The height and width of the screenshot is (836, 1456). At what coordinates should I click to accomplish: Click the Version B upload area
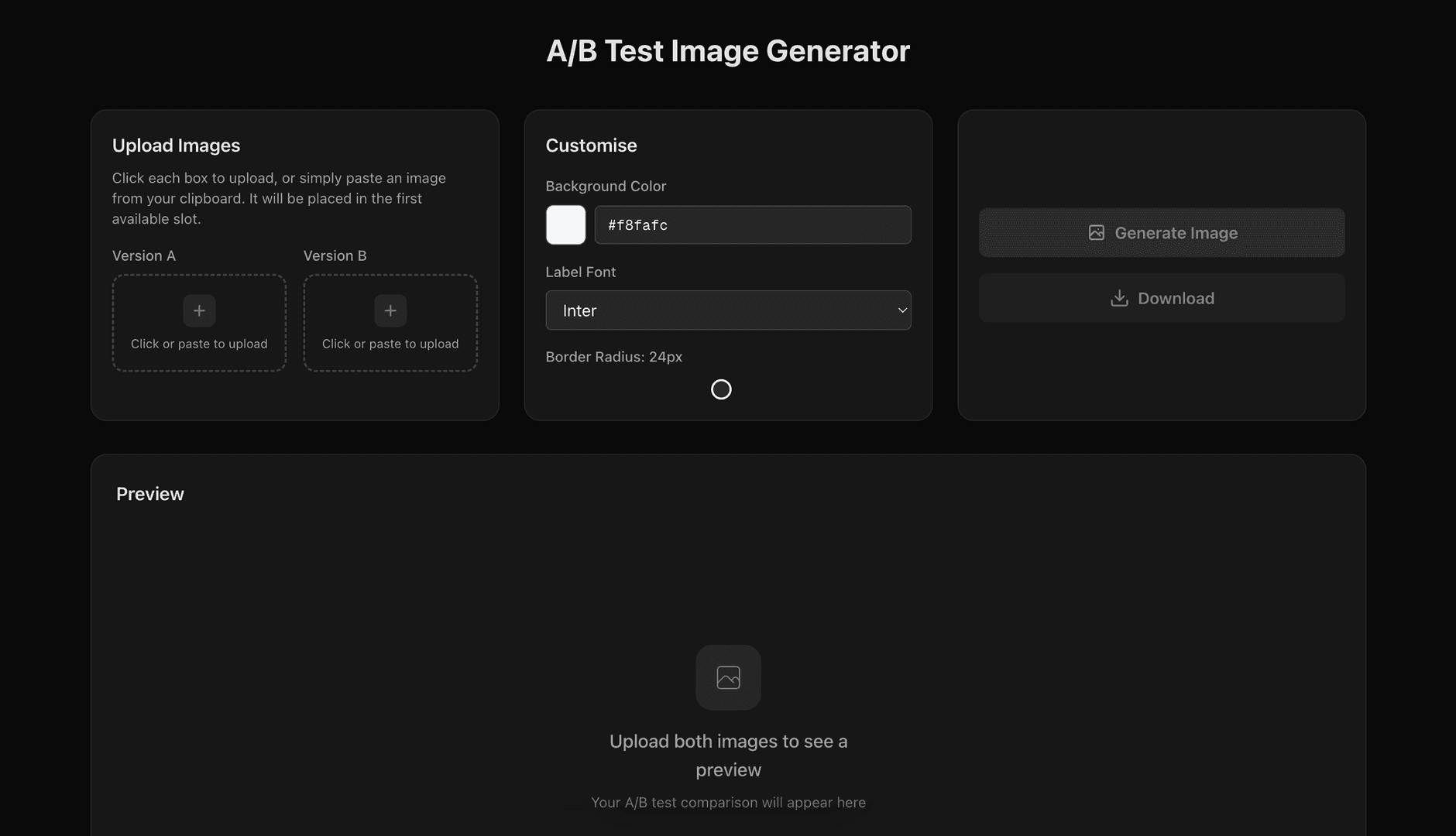(x=390, y=323)
